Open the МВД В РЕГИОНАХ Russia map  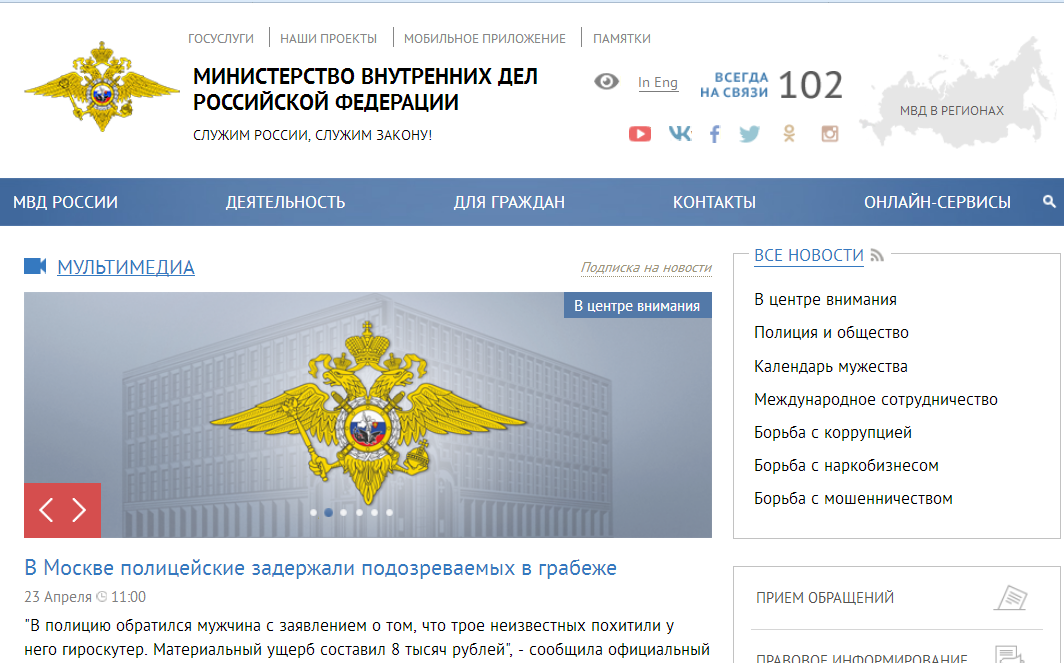[x=958, y=92]
